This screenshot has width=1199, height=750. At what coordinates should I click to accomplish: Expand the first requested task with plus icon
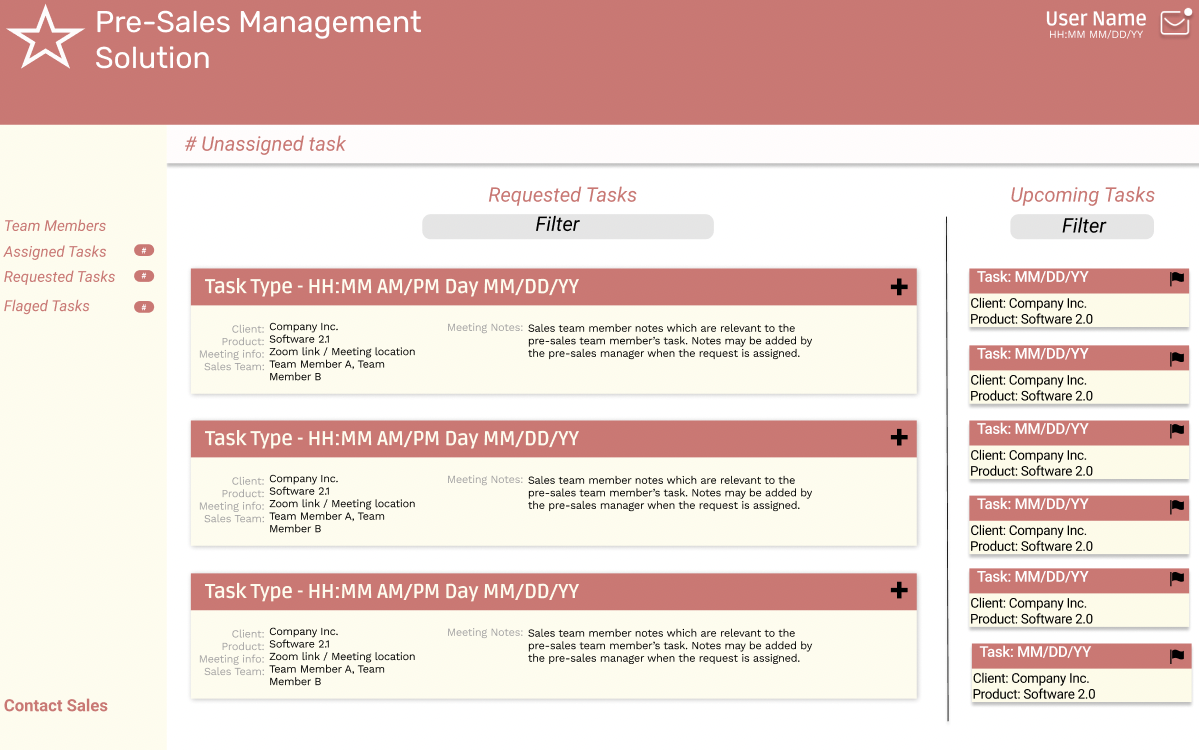[899, 288]
